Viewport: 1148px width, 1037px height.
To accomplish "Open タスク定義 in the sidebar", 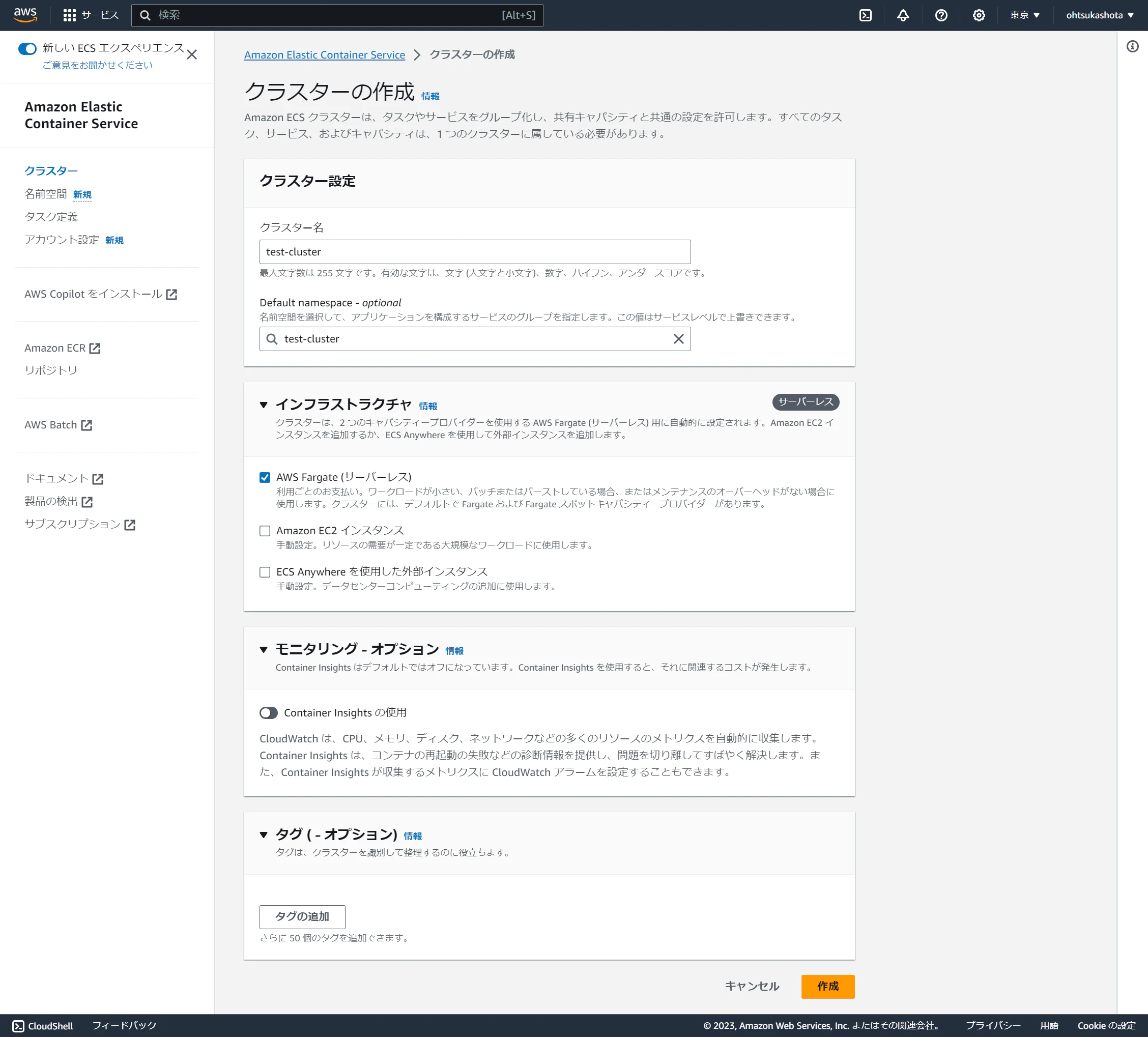I will pyautogui.click(x=51, y=217).
